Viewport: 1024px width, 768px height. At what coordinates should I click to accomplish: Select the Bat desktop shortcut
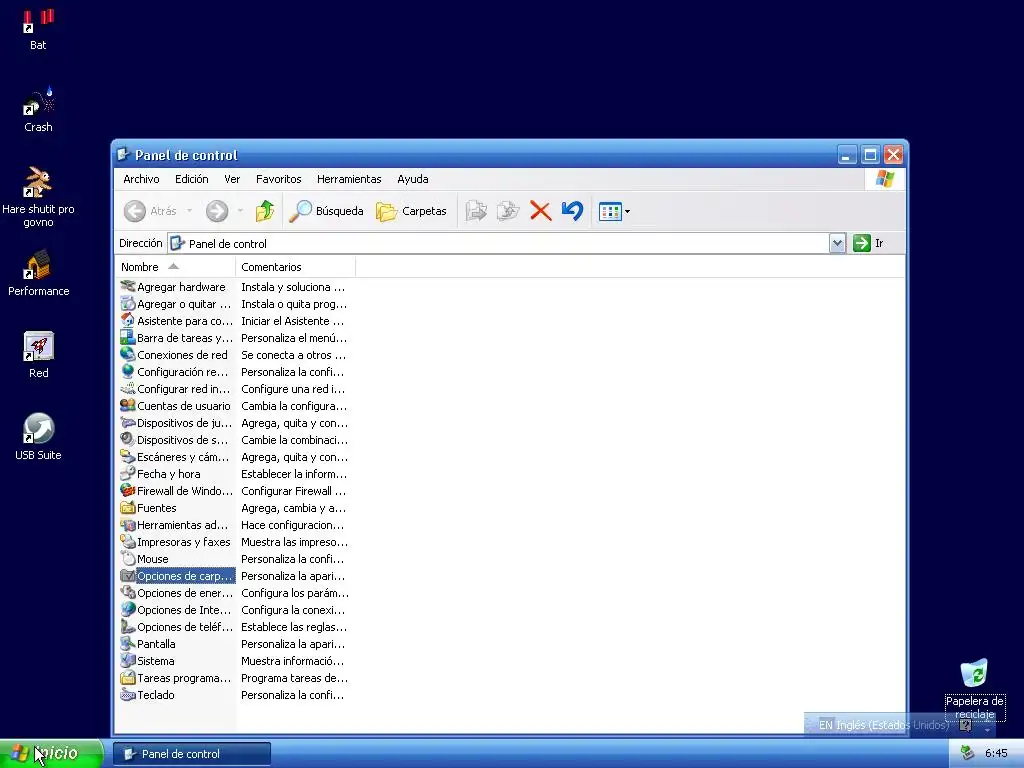point(38,29)
